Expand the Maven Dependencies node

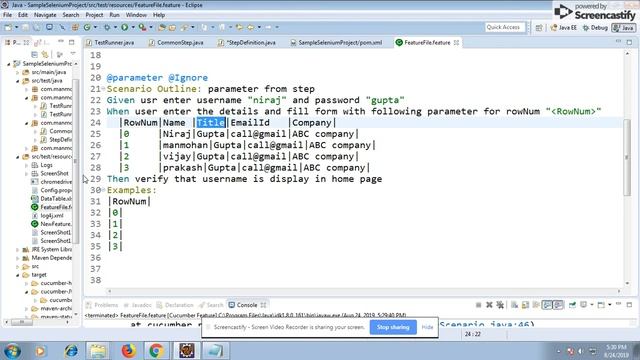point(18,258)
